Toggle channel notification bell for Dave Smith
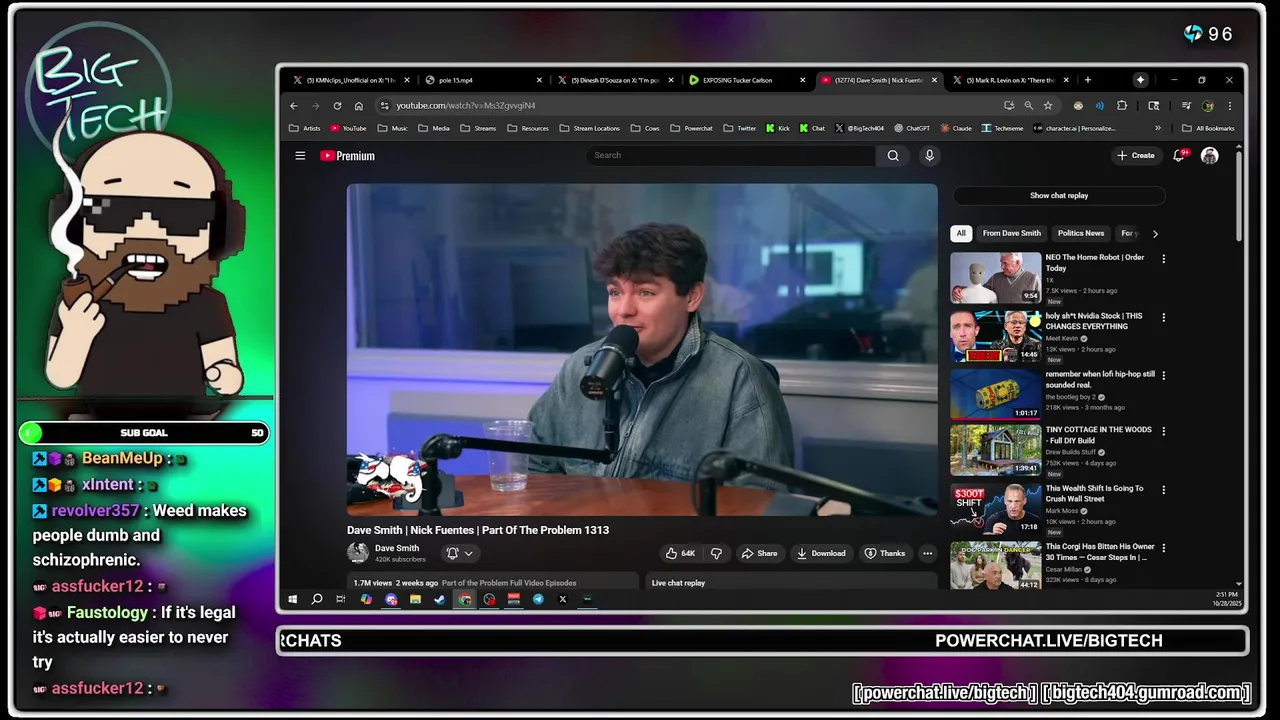This screenshot has height=720, width=1280. click(452, 553)
